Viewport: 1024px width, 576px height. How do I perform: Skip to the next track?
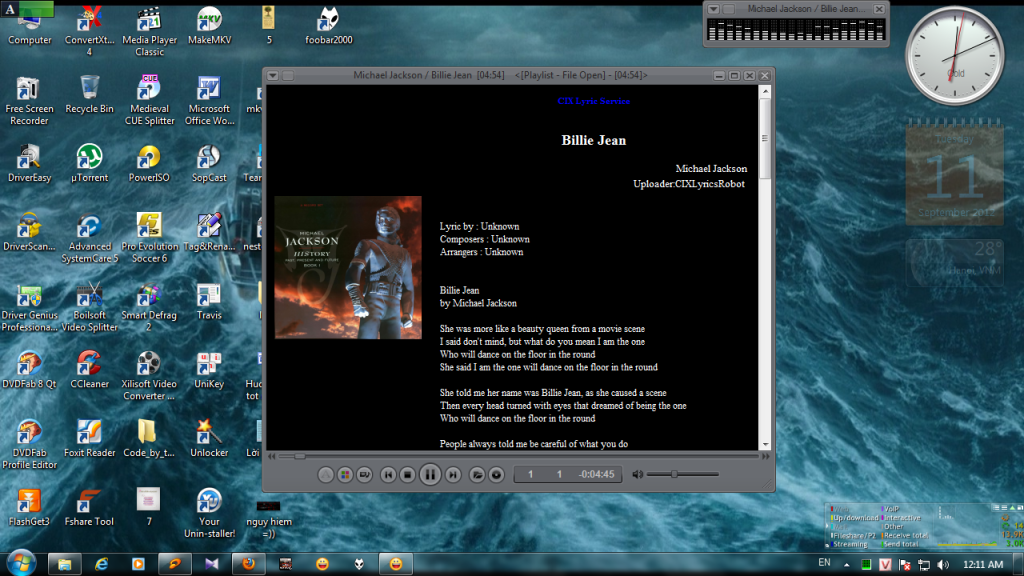(453, 475)
